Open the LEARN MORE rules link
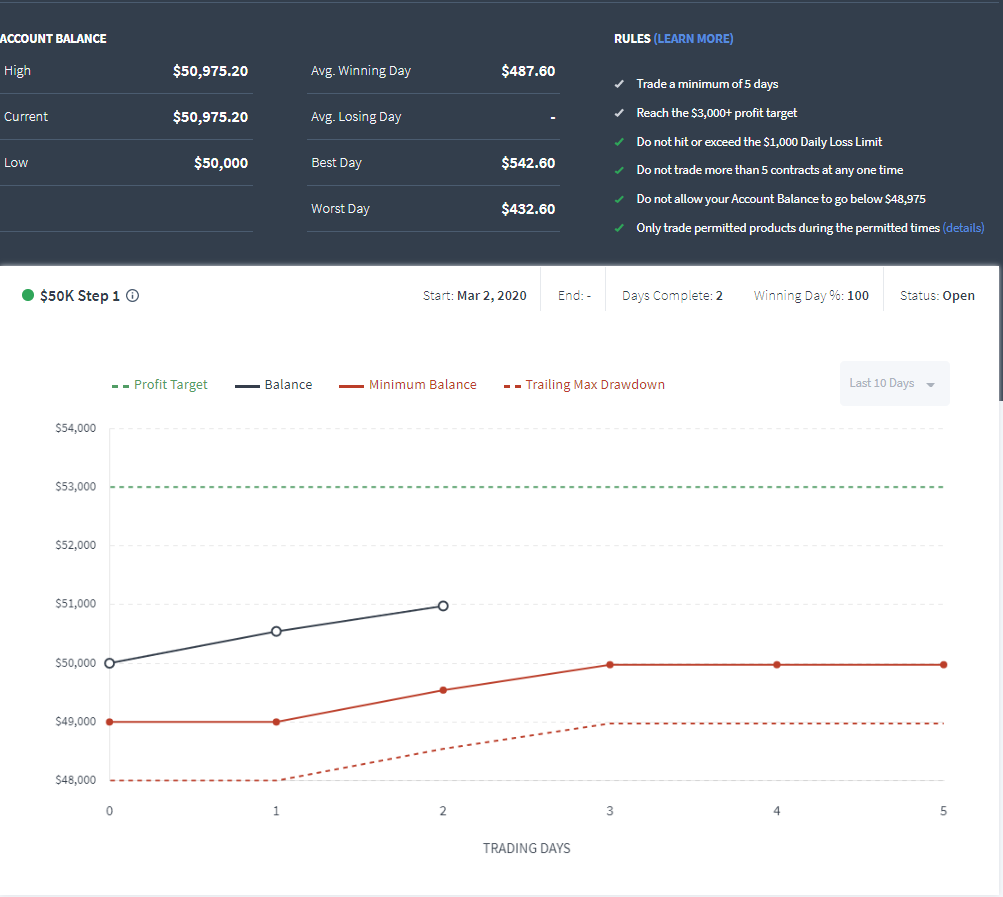 (x=693, y=38)
